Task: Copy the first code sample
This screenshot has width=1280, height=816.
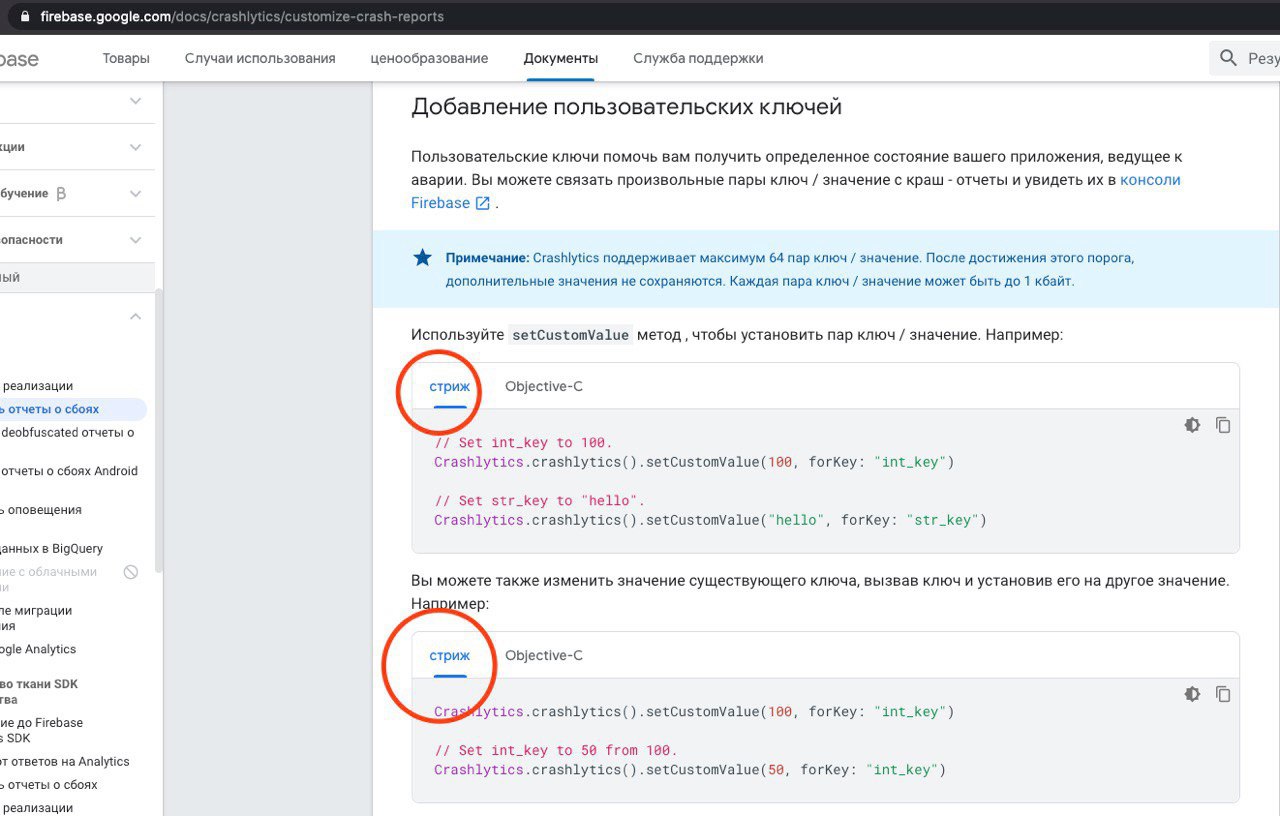Action: tap(1223, 425)
